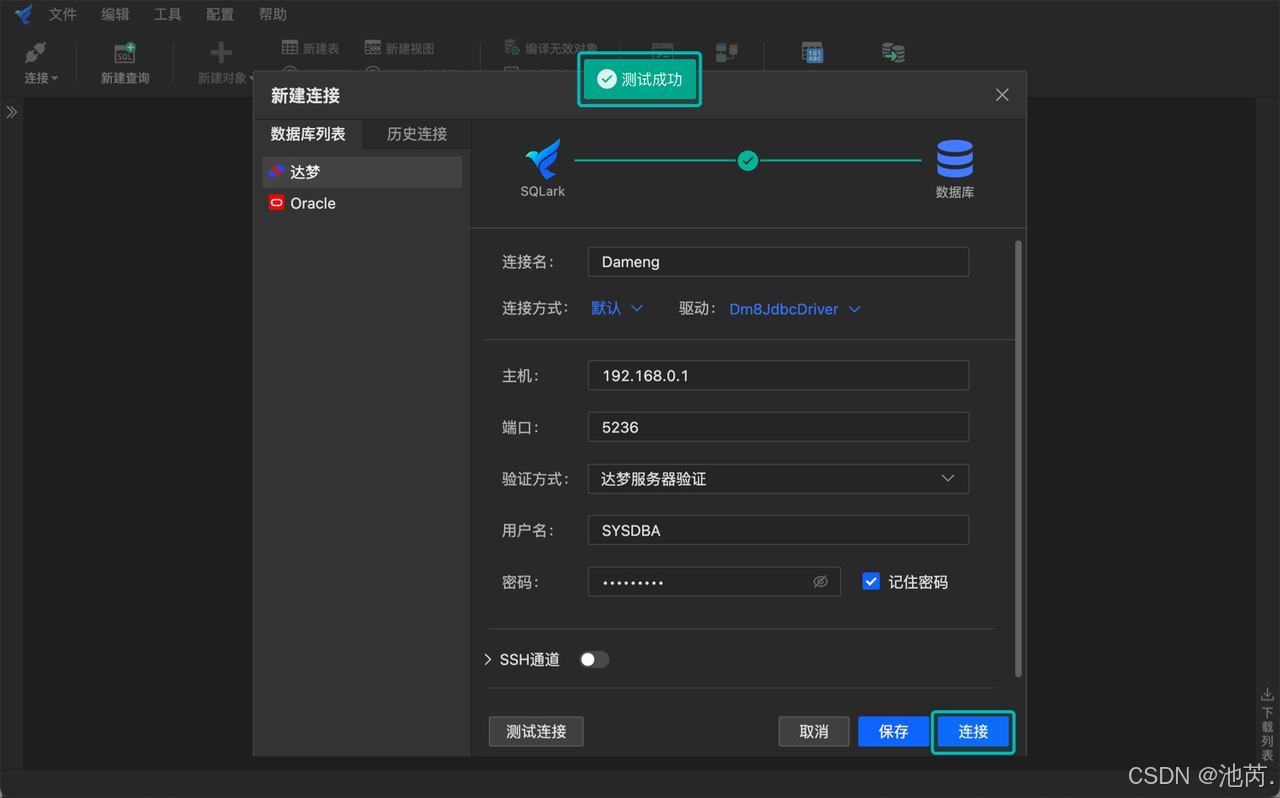Click the 取消 button

[x=814, y=732]
